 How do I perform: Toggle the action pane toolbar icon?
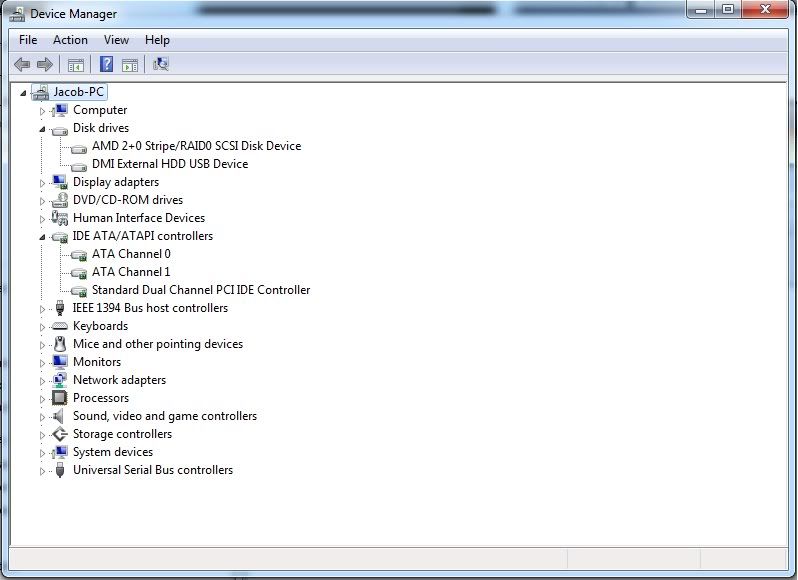pyautogui.click(x=130, y=65)
